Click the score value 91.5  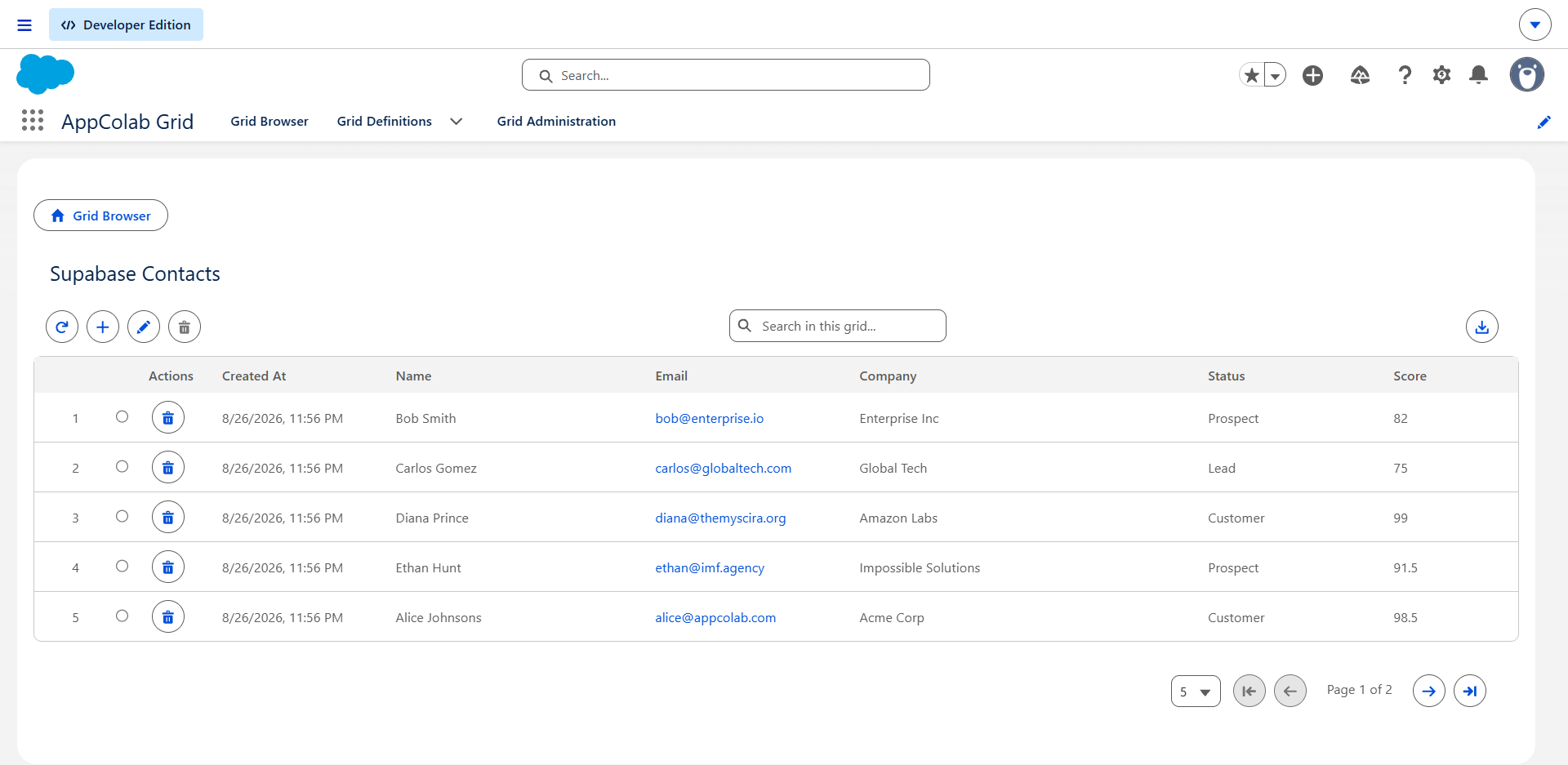click(1405, 567)
